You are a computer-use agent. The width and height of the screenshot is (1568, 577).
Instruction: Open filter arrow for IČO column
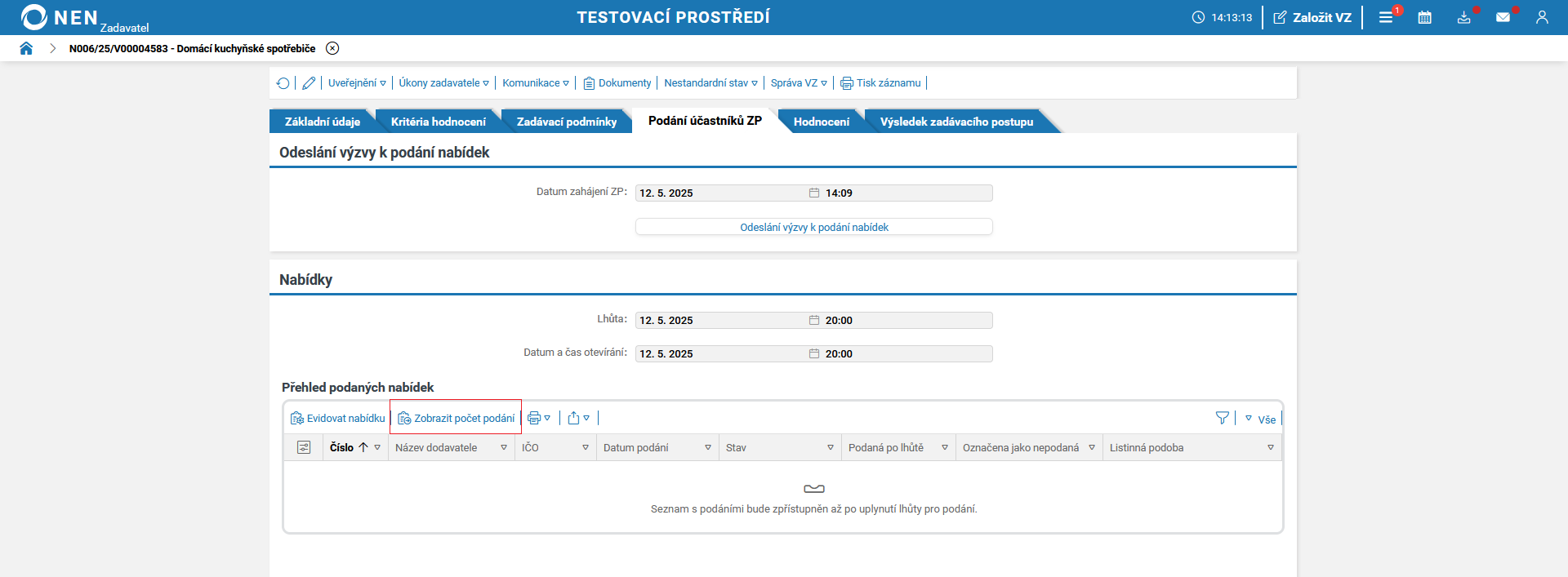tap(586, 447)
